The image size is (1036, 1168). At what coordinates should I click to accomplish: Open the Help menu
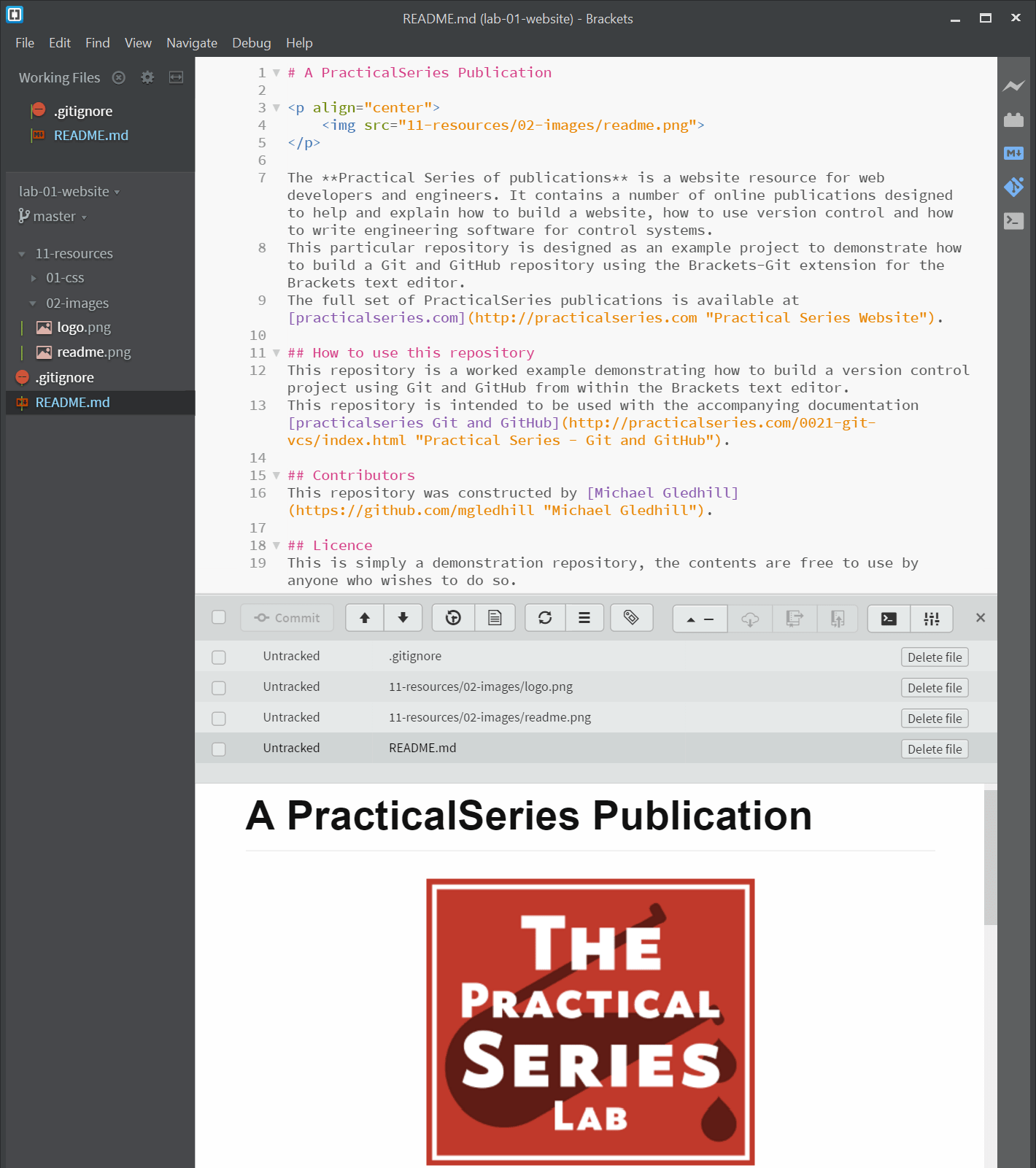click(299, 43)
